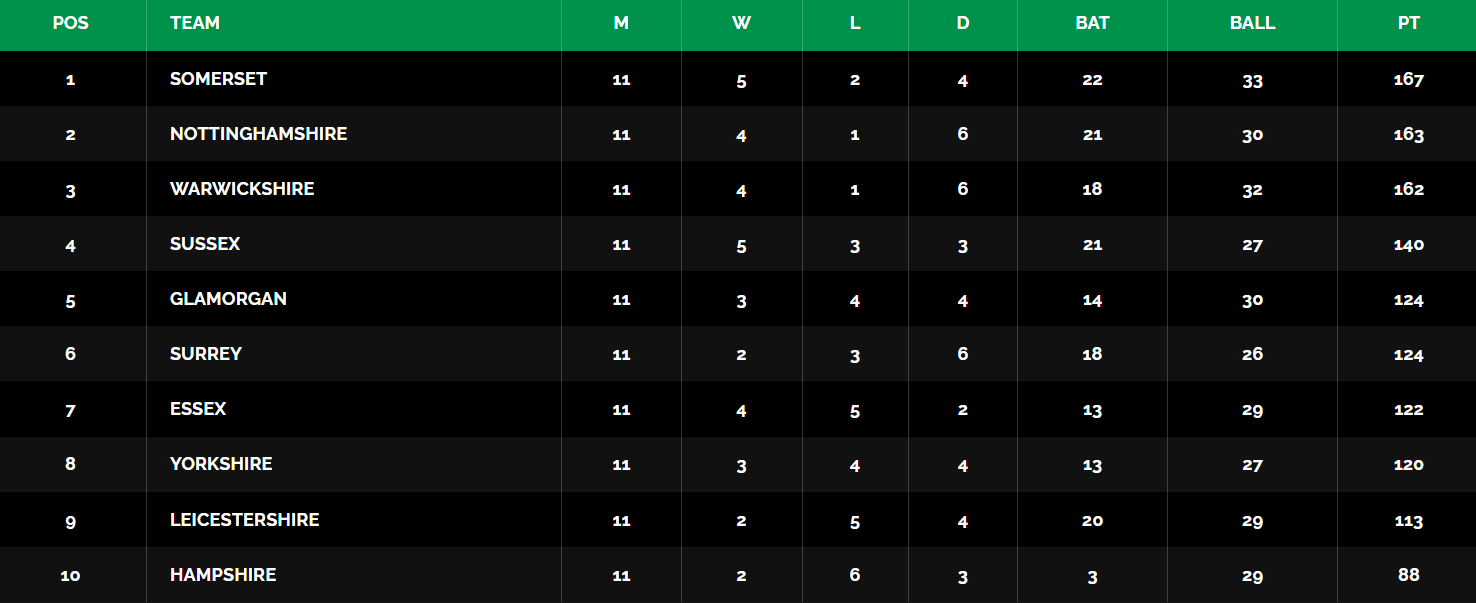Viewport: 1476px width, 603px height.
Task: Click the BALL column header
Action: tap(1252, 23)
